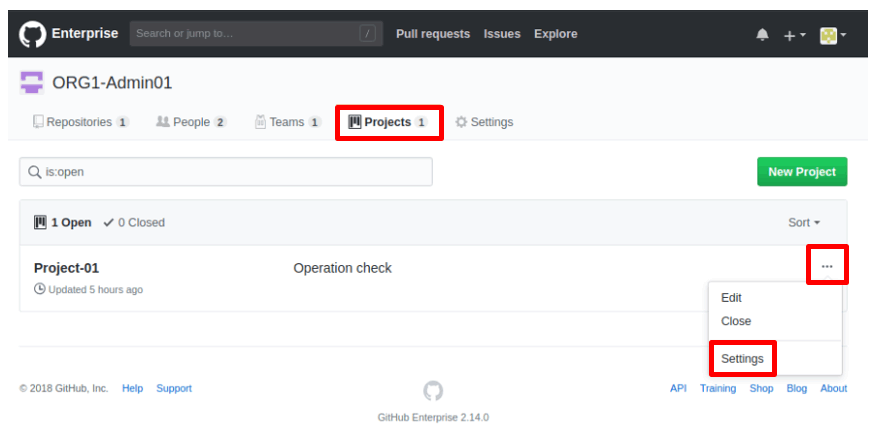Open the organization Settings tab
880x447 pixels.
pyautogui.click(x=484, y=122)
